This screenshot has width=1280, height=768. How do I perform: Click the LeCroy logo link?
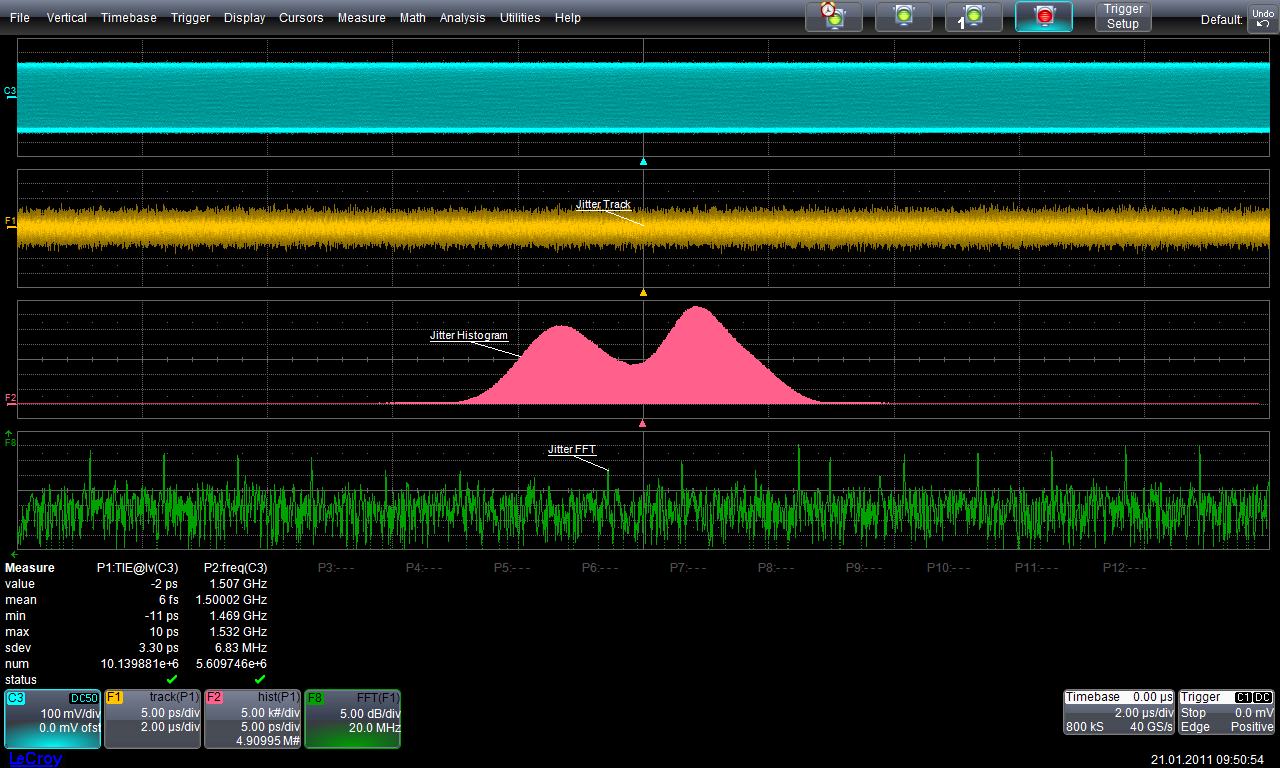33,759
